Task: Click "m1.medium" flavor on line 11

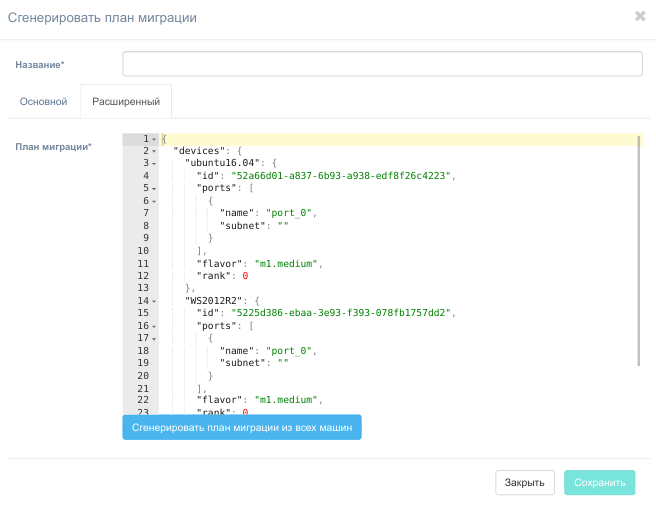Action: pos(286,264)
